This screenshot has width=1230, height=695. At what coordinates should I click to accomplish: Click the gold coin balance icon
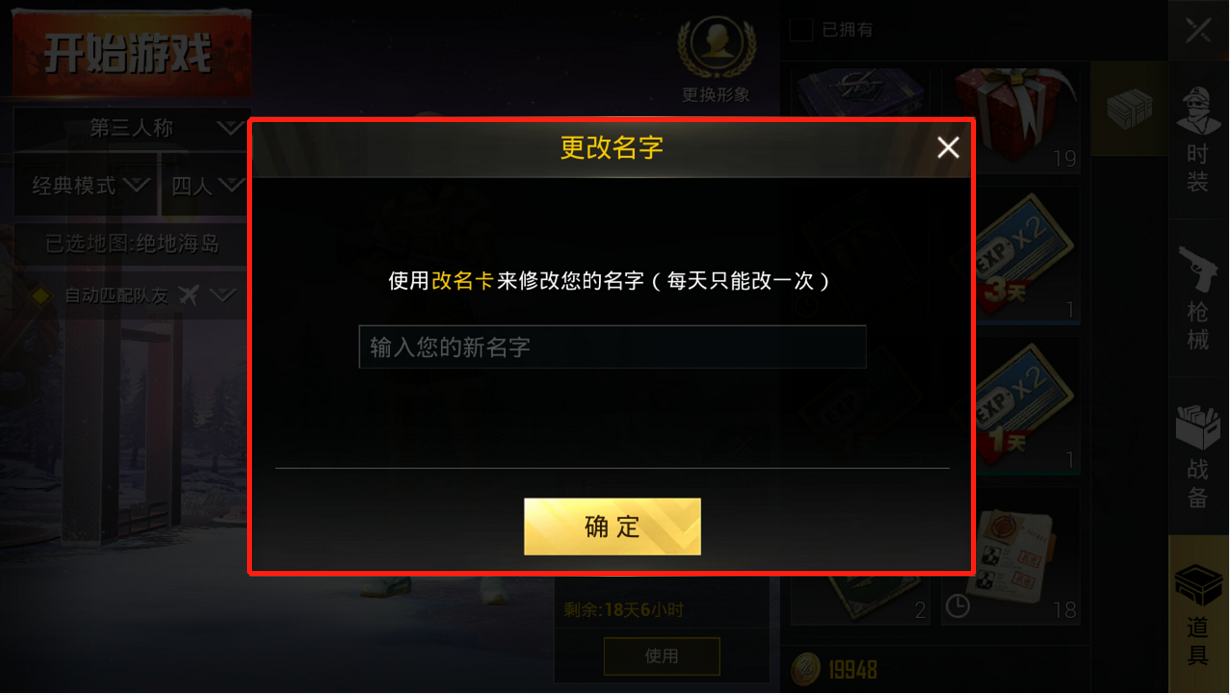805,669
